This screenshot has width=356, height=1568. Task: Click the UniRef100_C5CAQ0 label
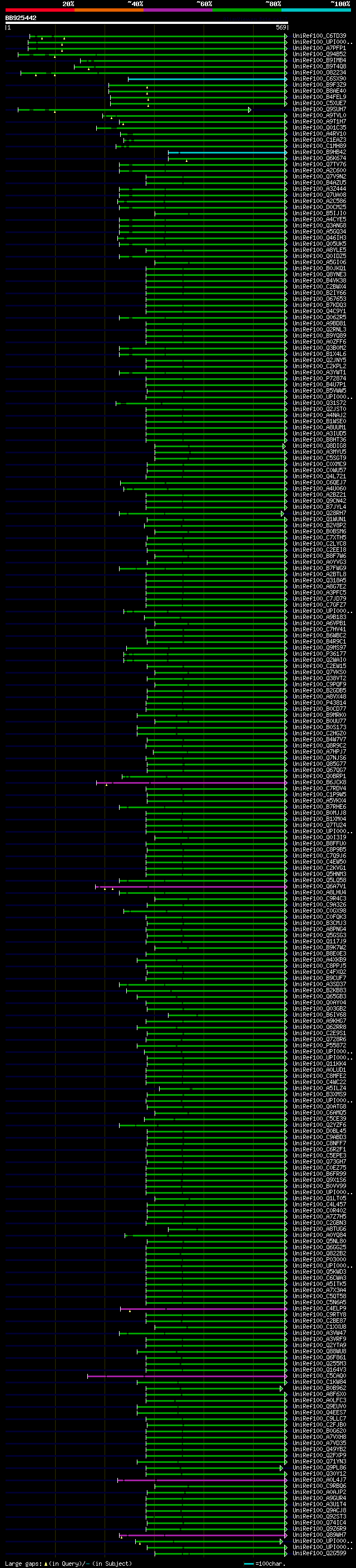[x=319, y=1377]
